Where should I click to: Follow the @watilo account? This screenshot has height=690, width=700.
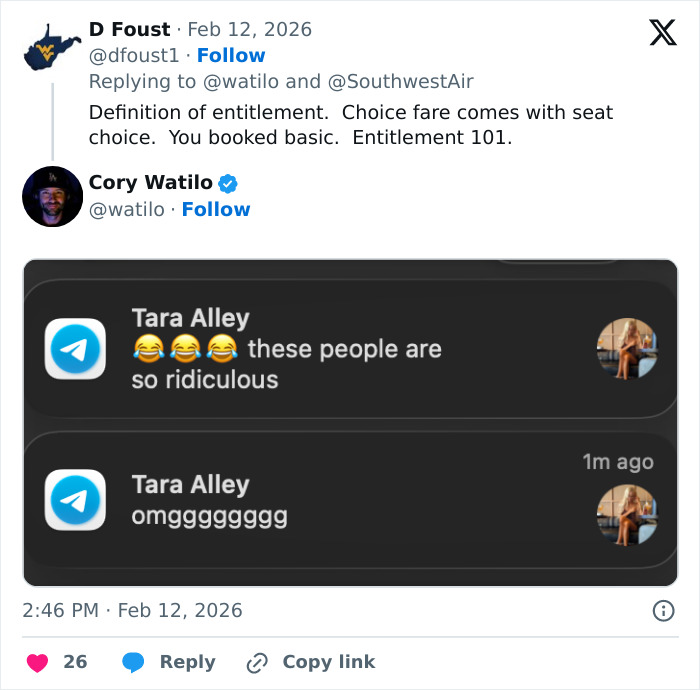(216, 209)
